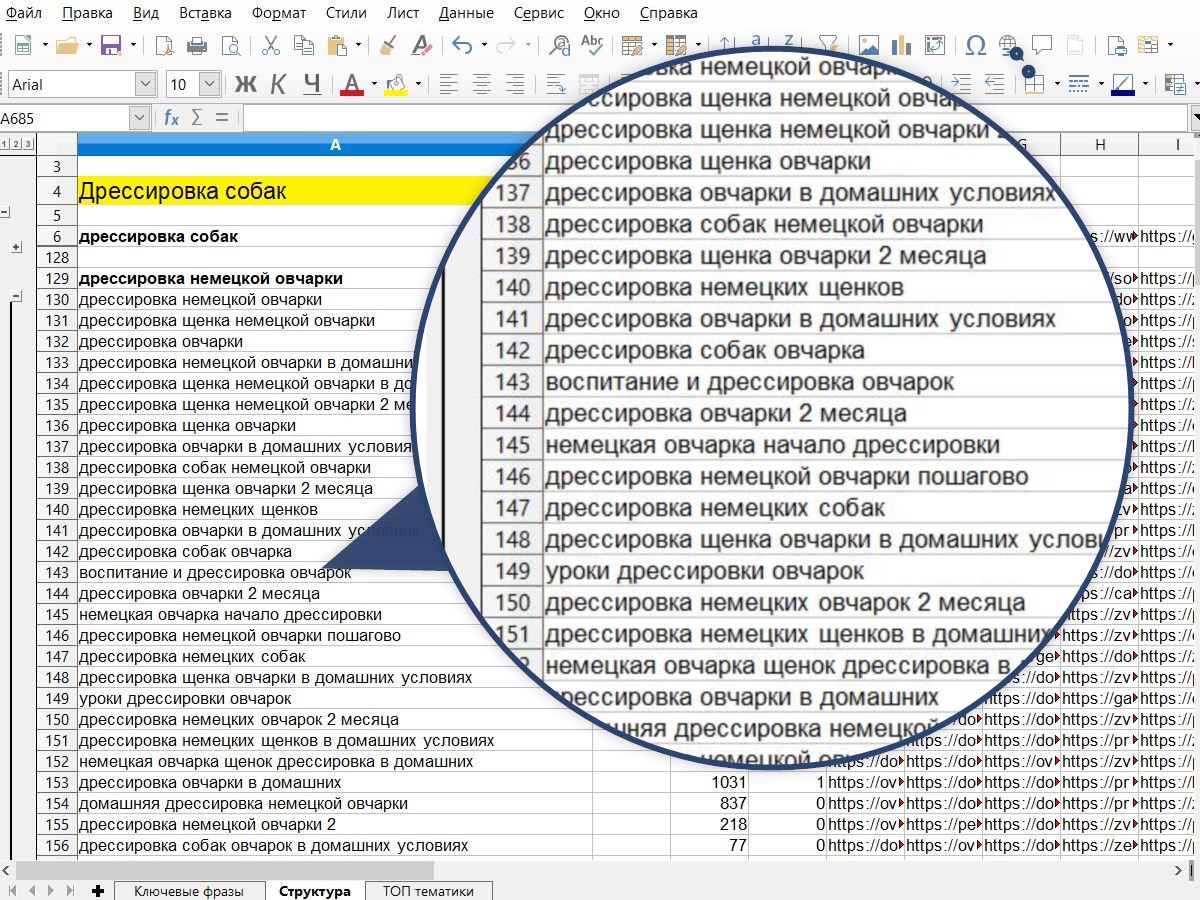Open the Формат menu
1200x900 pixels.
(279, 14)
